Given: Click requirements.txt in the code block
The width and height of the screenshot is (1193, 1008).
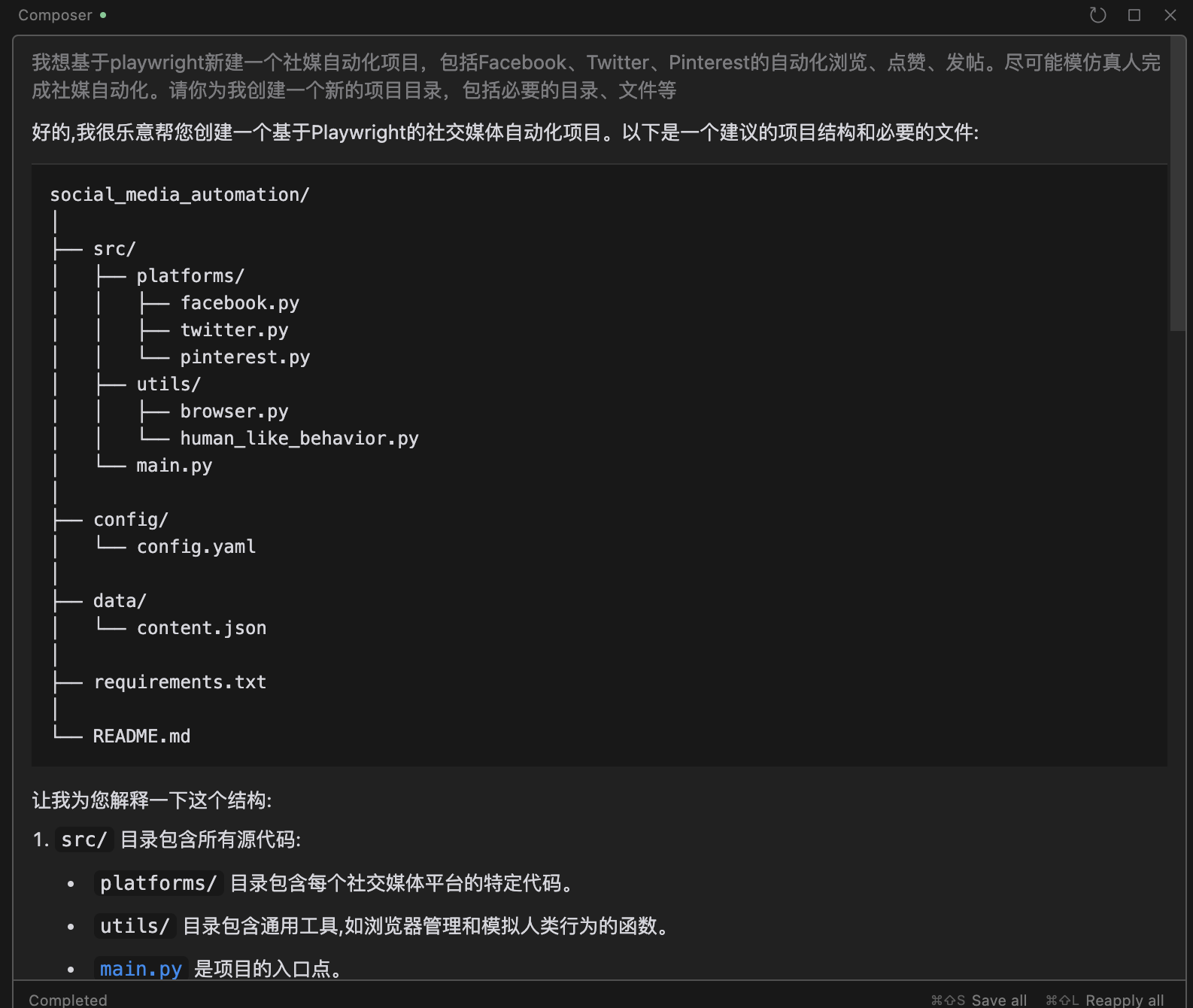Looking at the screenshot, I should pos(180,682).
